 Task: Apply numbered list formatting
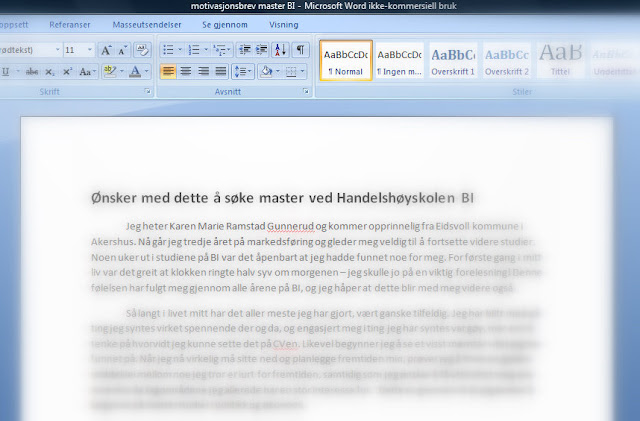pyautogui.click(x=193, y=50)
